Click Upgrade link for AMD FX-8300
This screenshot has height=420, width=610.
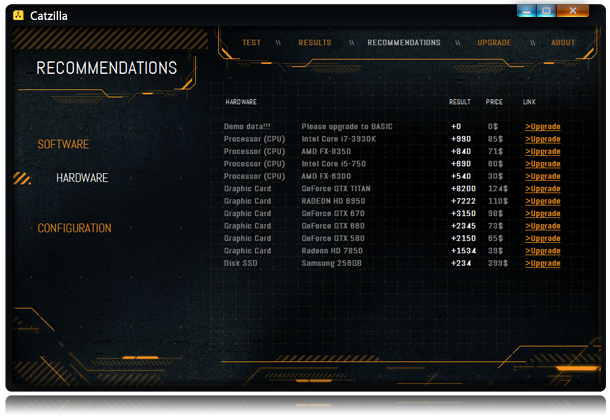pos(543,176)
